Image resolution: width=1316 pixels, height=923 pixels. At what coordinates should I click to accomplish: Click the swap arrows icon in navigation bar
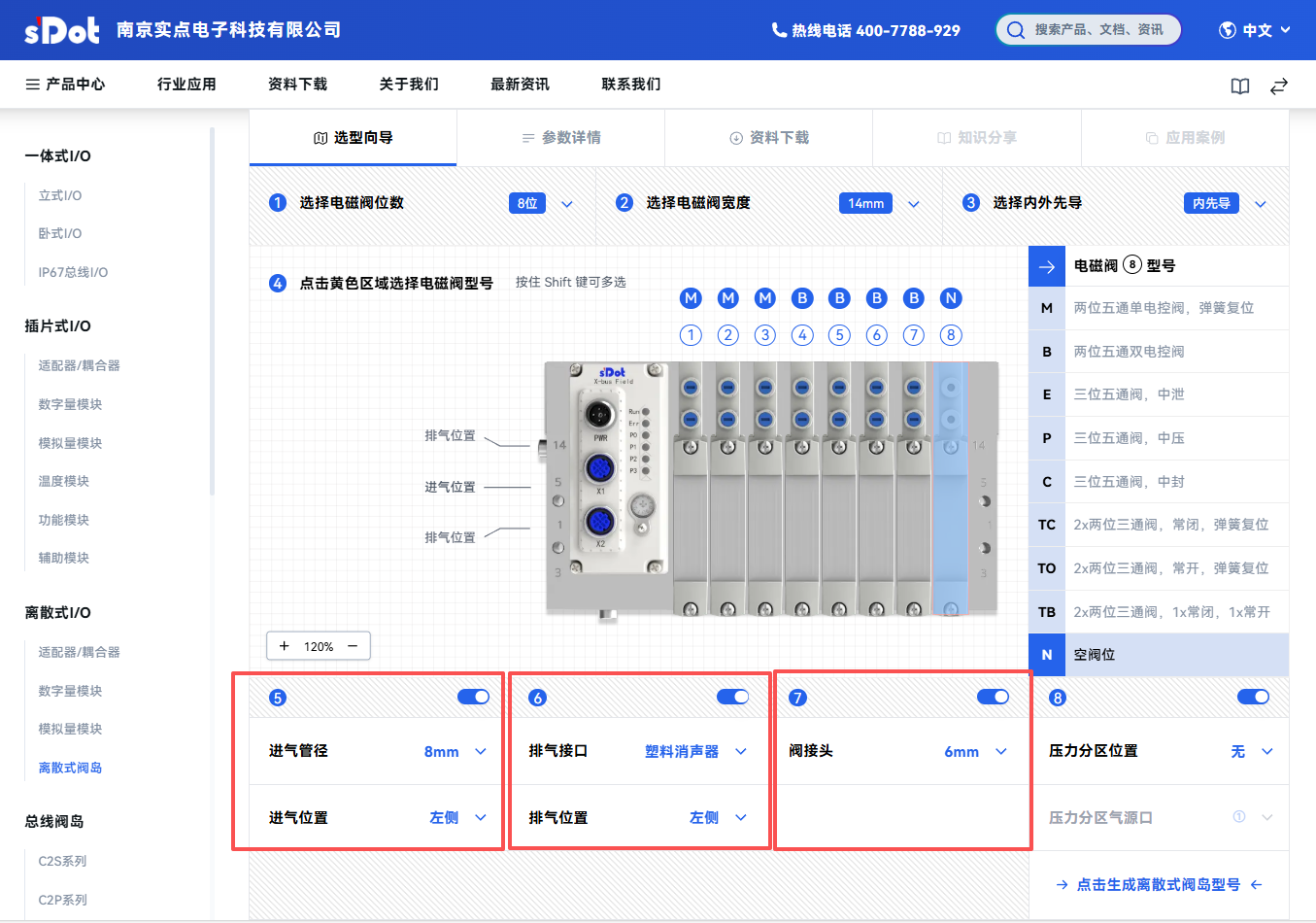(x=1279, y=86)
